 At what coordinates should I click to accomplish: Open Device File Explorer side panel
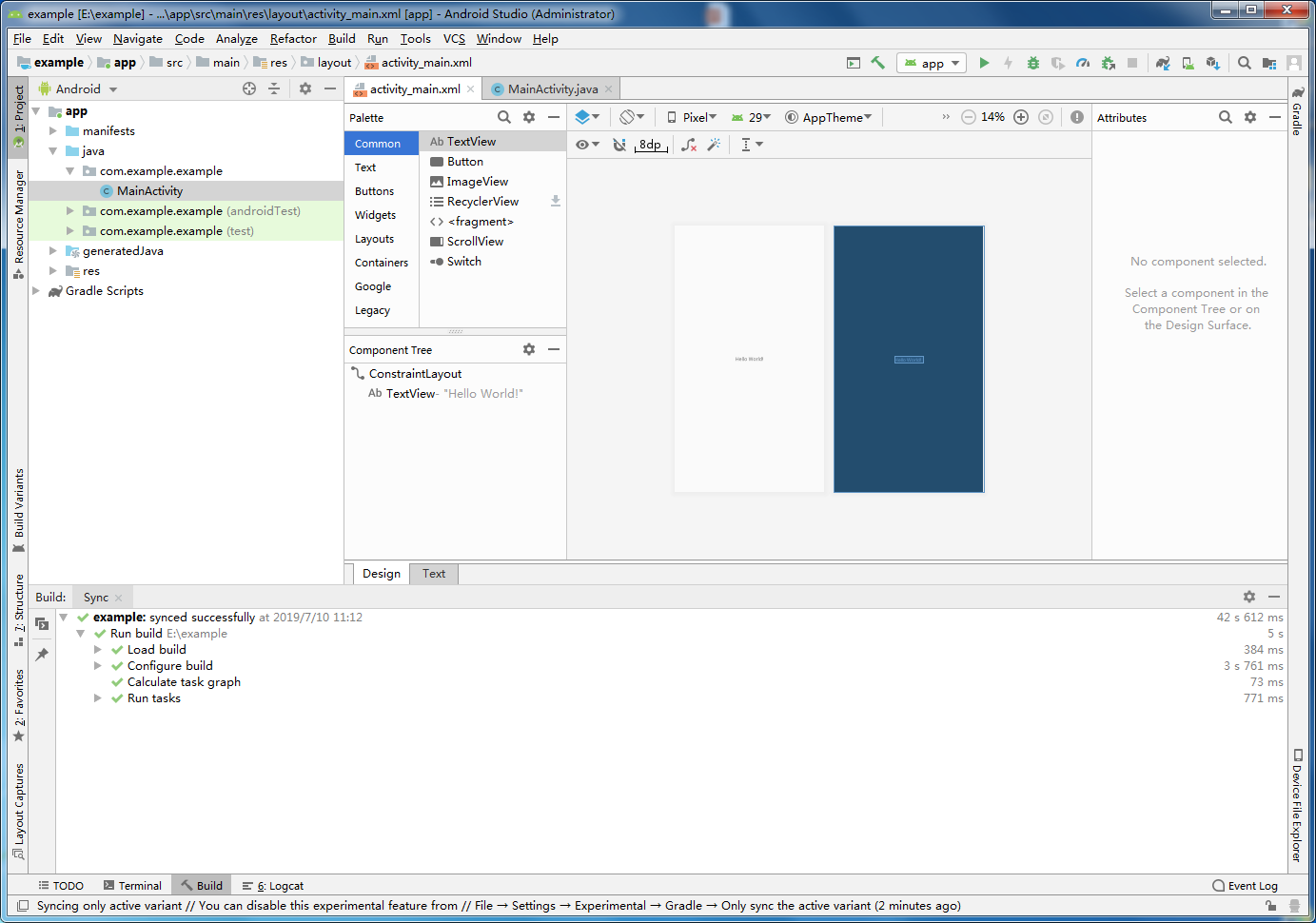coord(1297,806)
